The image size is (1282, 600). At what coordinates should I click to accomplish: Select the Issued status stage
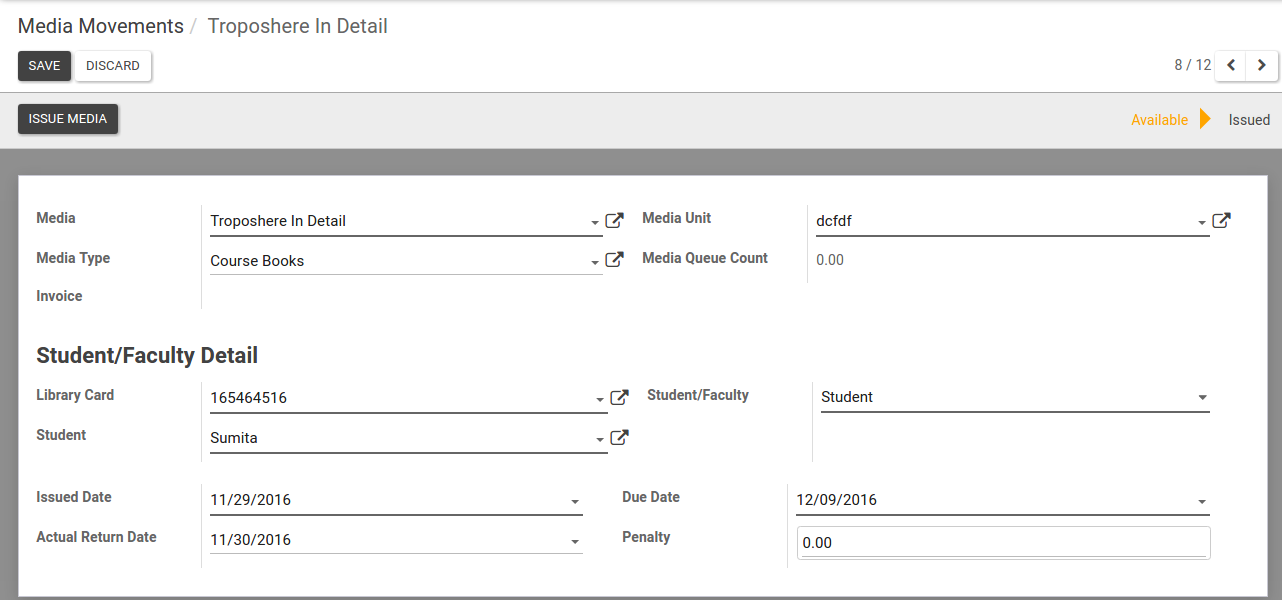point(1249,120)
